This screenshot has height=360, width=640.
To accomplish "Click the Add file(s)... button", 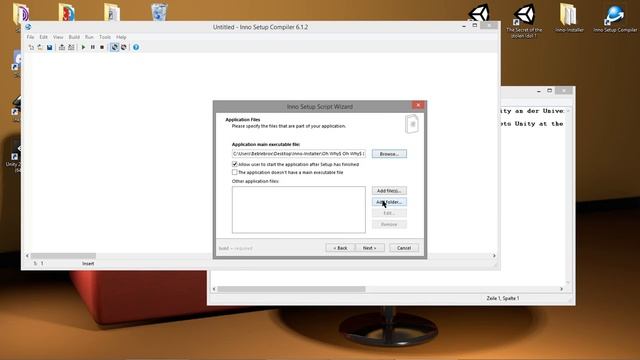I will pos(389,191).
